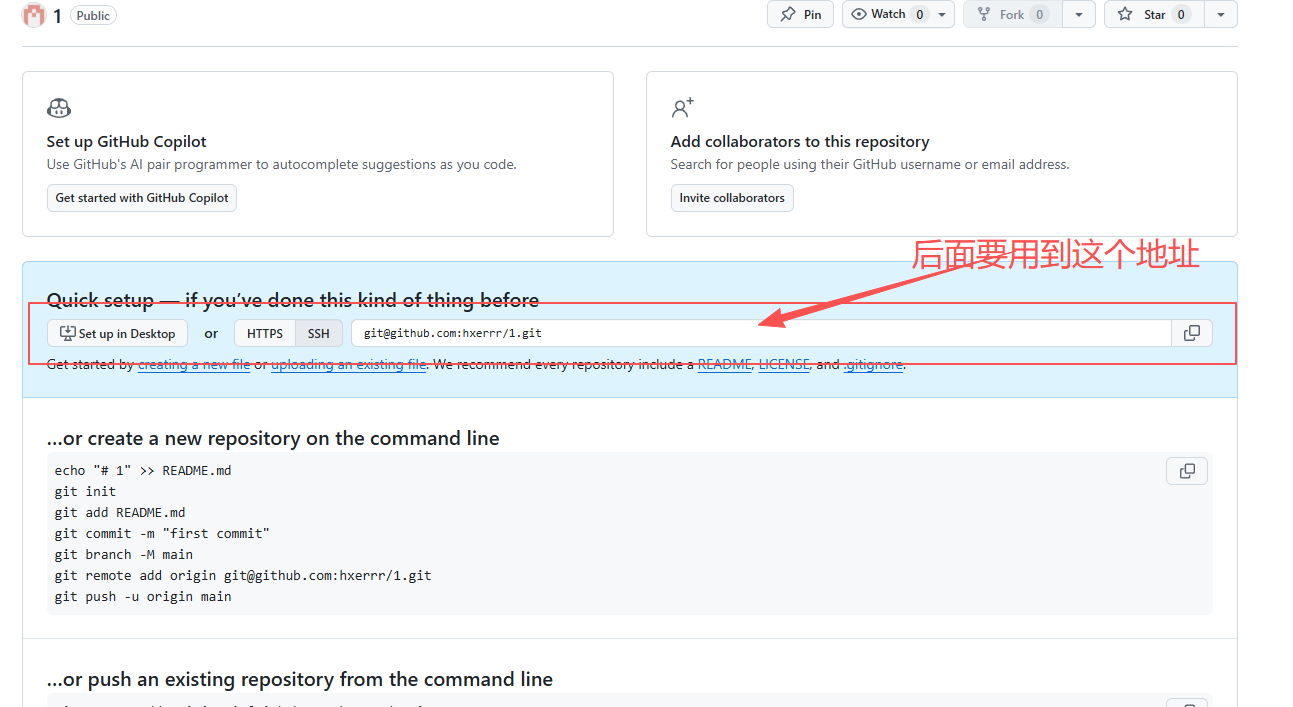Image resolution: width=1293 pixels, height=707 pixels.
Task: Click the echo "# 1" >> README.md line
Action: (143, 470)
